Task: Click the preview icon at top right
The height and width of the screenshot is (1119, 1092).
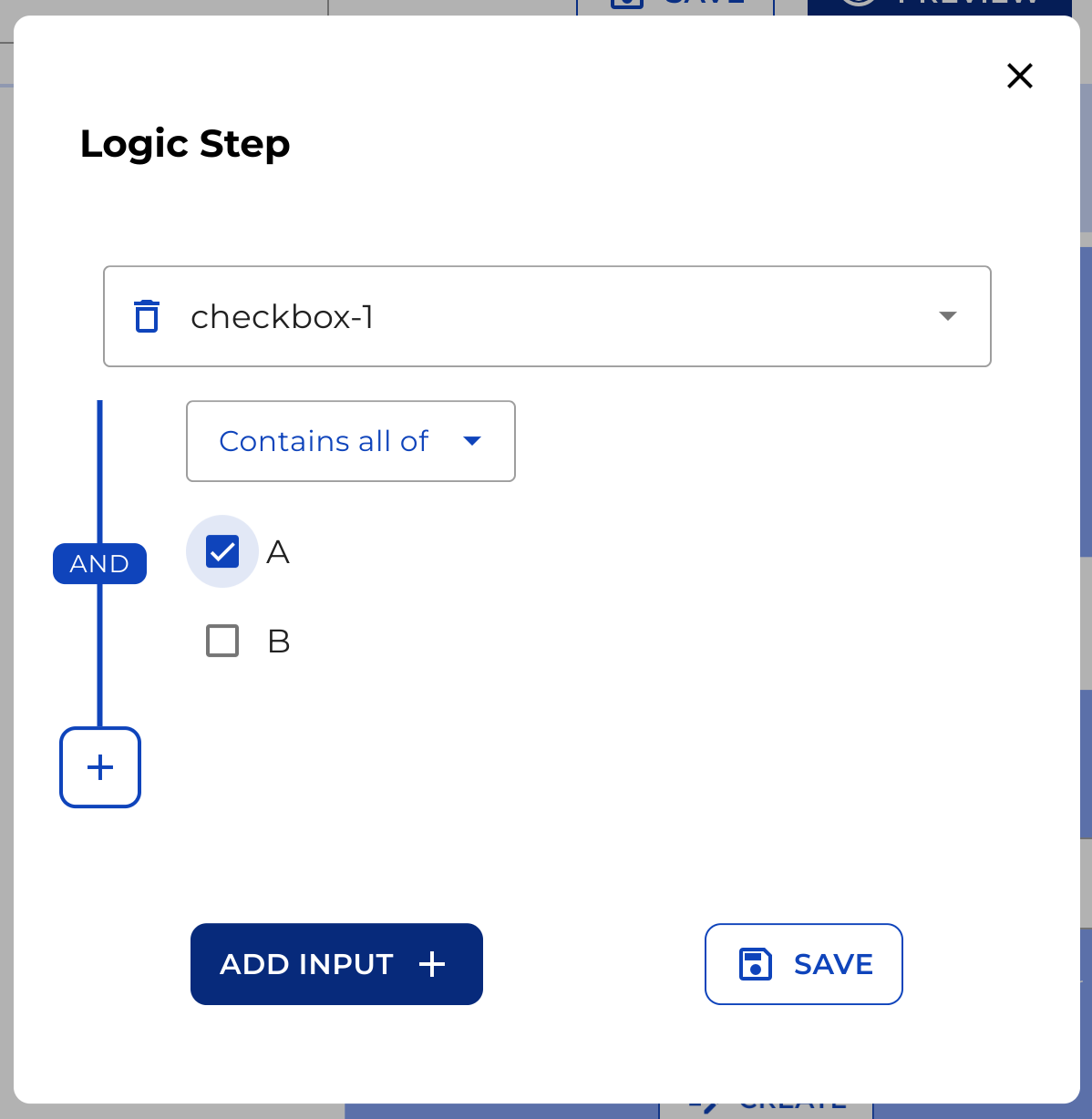Action: click(x=858, y=5)
